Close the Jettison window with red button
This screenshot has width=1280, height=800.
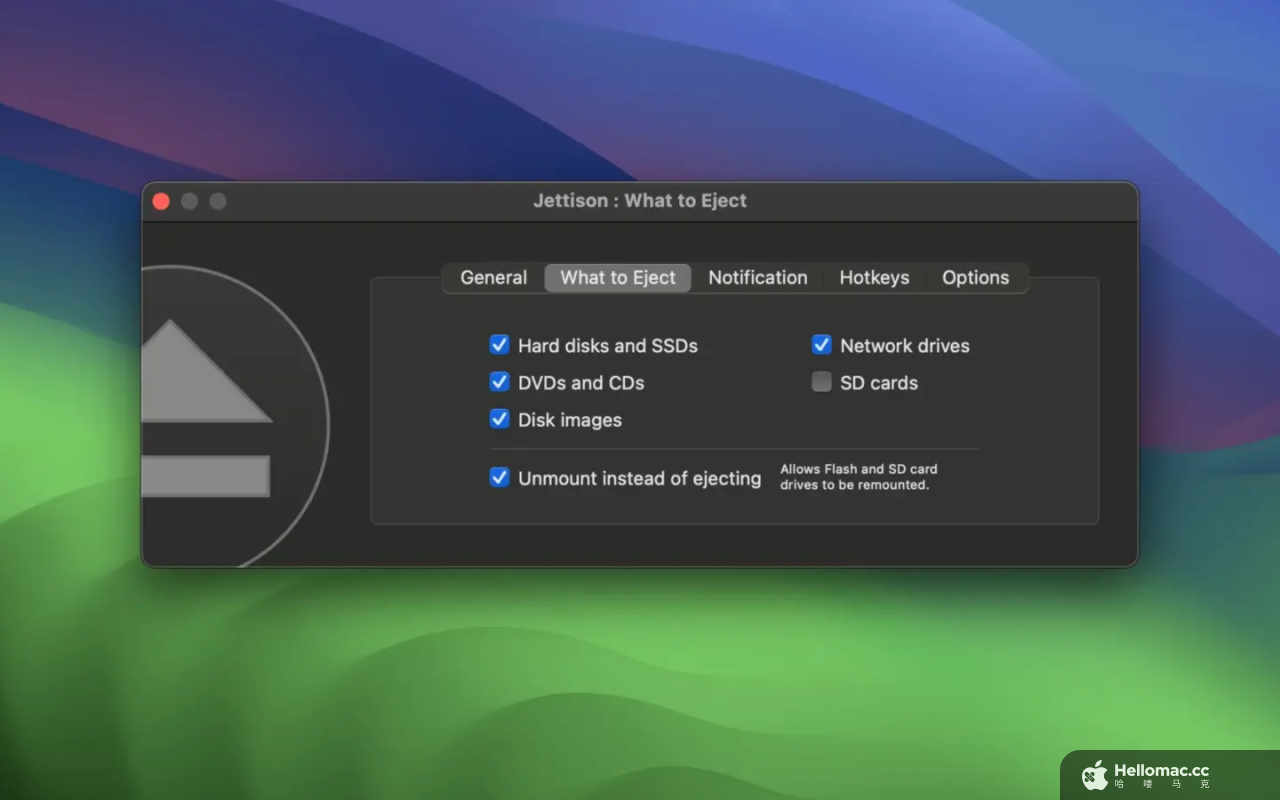161,201
